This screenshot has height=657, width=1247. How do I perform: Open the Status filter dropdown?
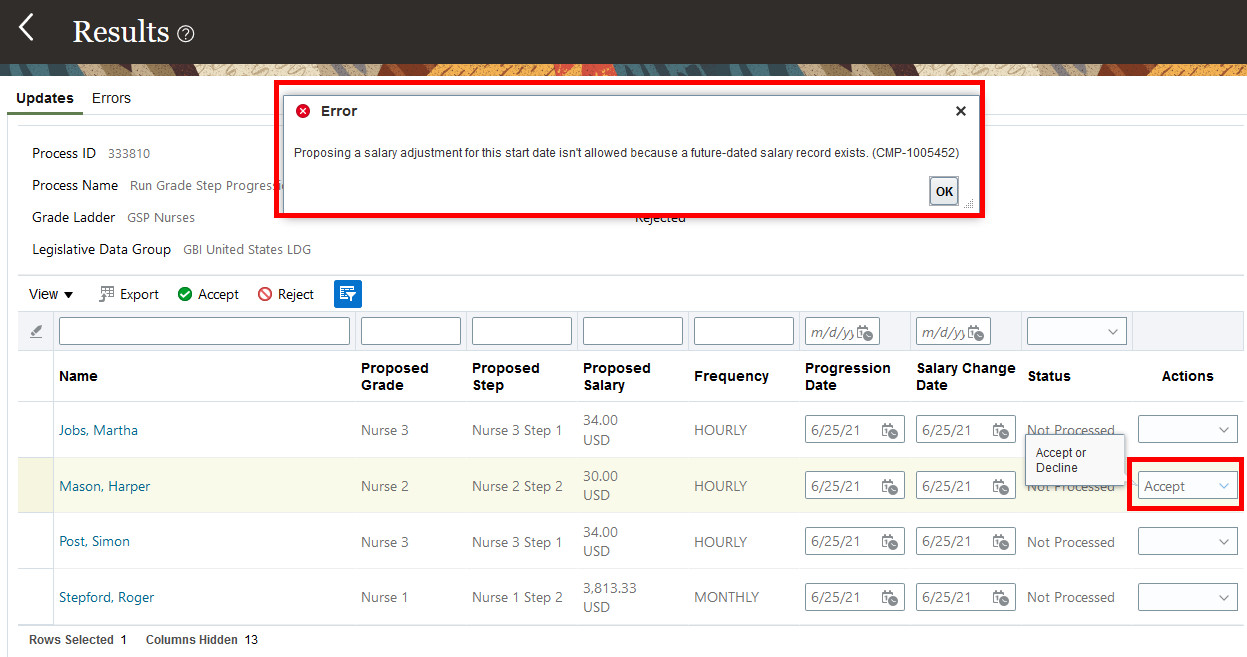pos(1077,331)
